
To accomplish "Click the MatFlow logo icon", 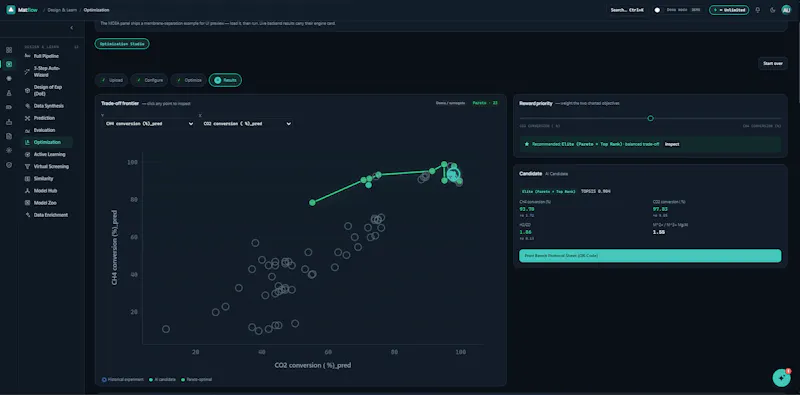I will pos(11,10).
